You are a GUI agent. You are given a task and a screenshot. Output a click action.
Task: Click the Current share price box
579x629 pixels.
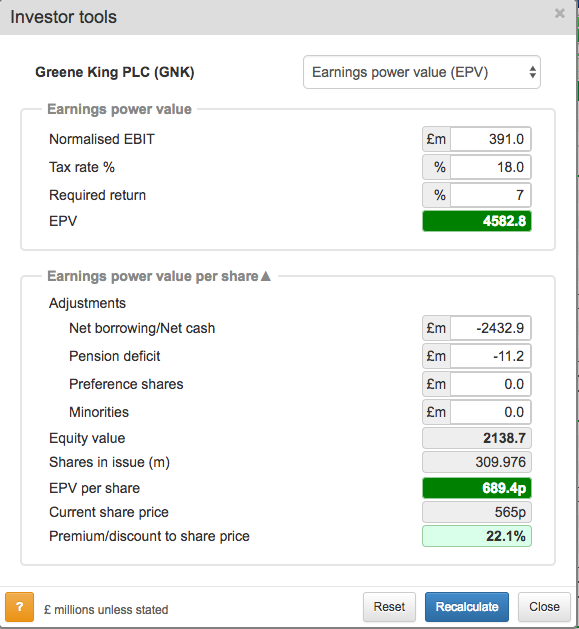click(x=477, y=512)
